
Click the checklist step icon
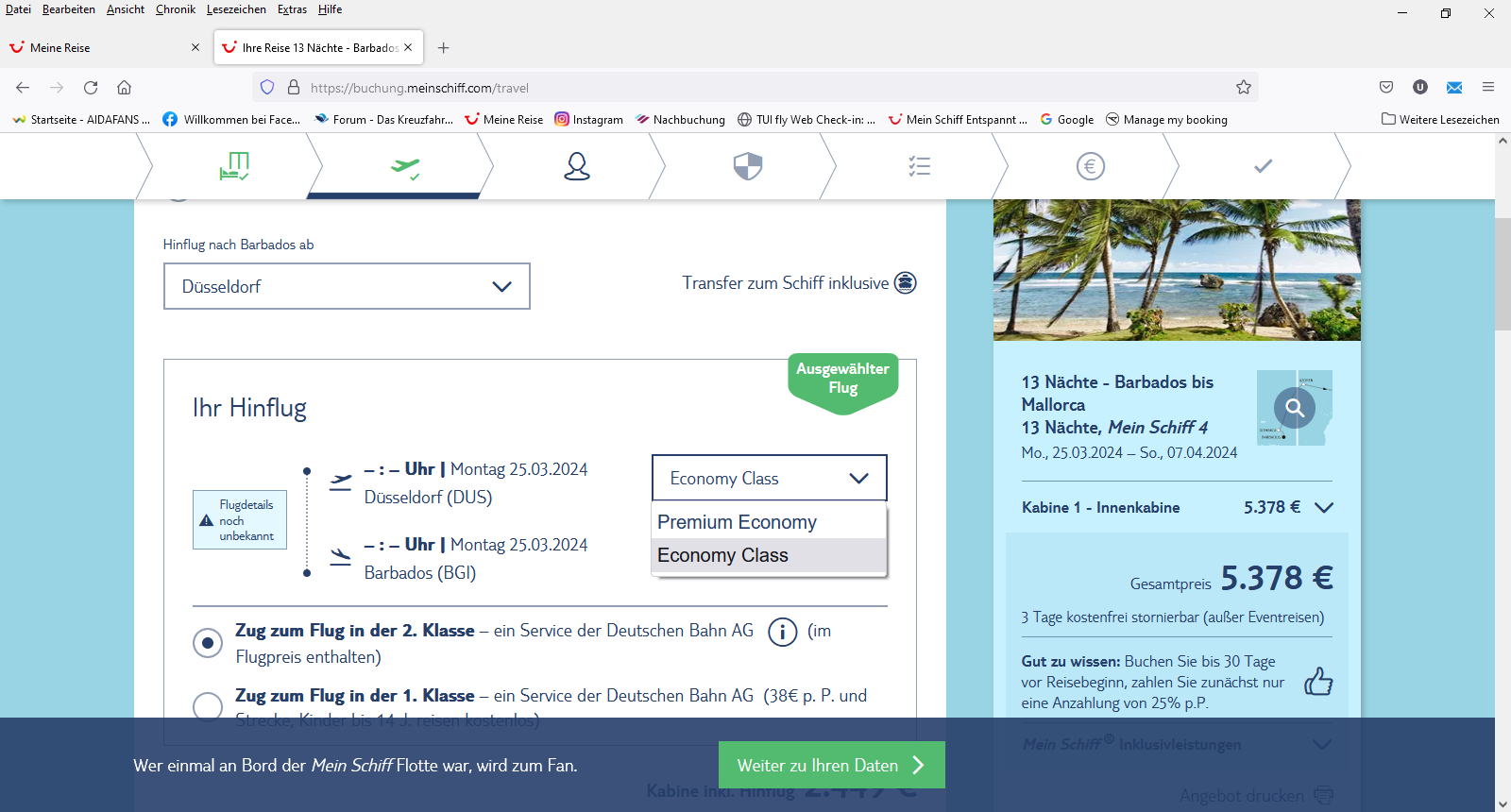click(919, 166)
